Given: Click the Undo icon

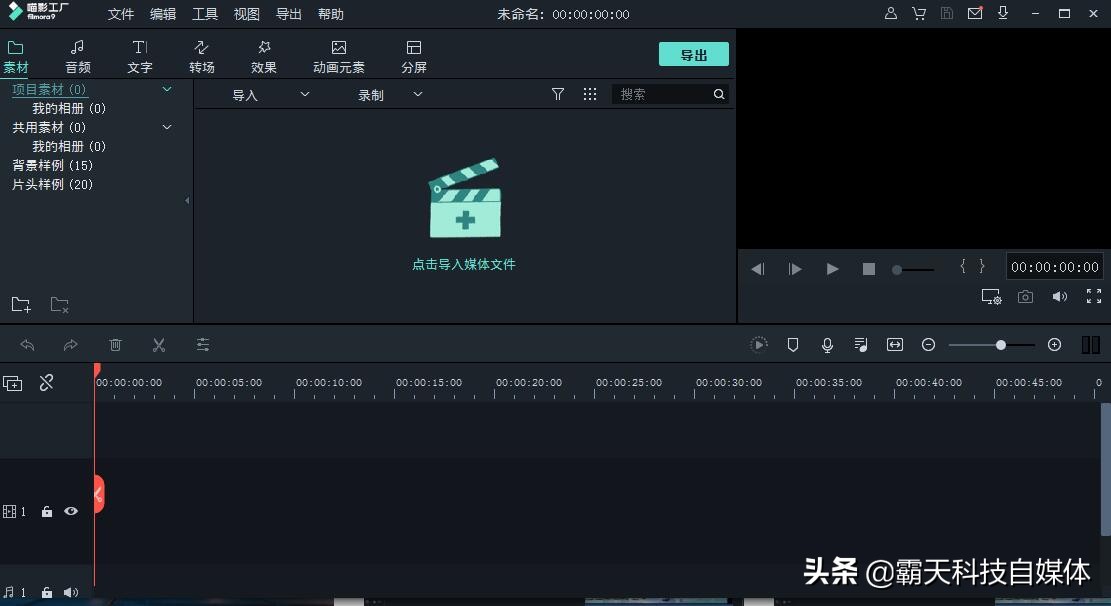Looking at the screenshot, I should [27, 344].
